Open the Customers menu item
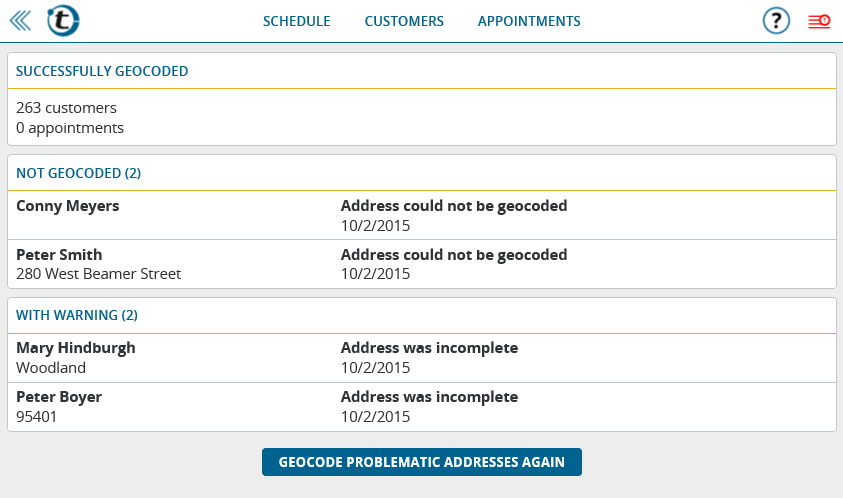This screenshot has width=843, height=498. (404, 21)
